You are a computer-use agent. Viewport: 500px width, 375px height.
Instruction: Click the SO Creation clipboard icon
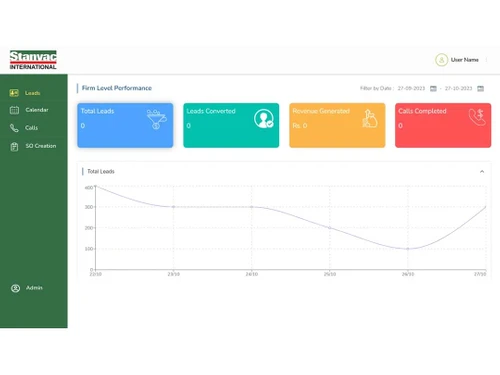pyautogui.click(x=14, y=146)
